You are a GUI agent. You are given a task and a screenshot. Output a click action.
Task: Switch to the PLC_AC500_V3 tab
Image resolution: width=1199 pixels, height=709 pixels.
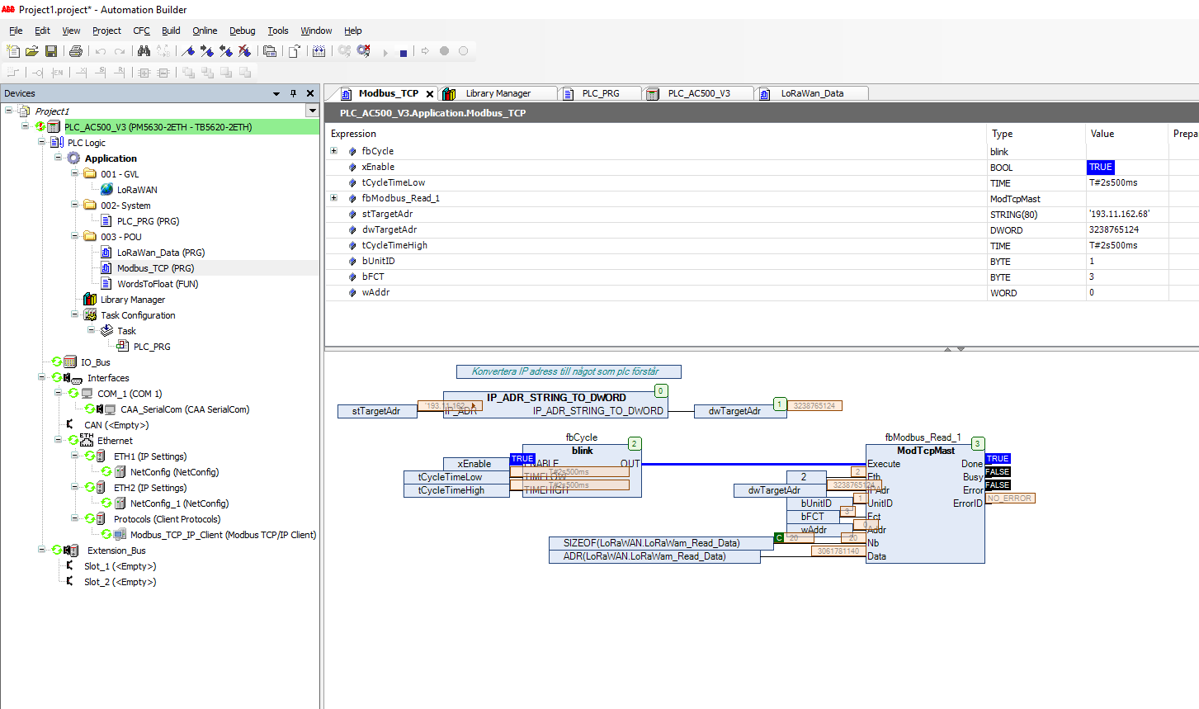point(698,93)
